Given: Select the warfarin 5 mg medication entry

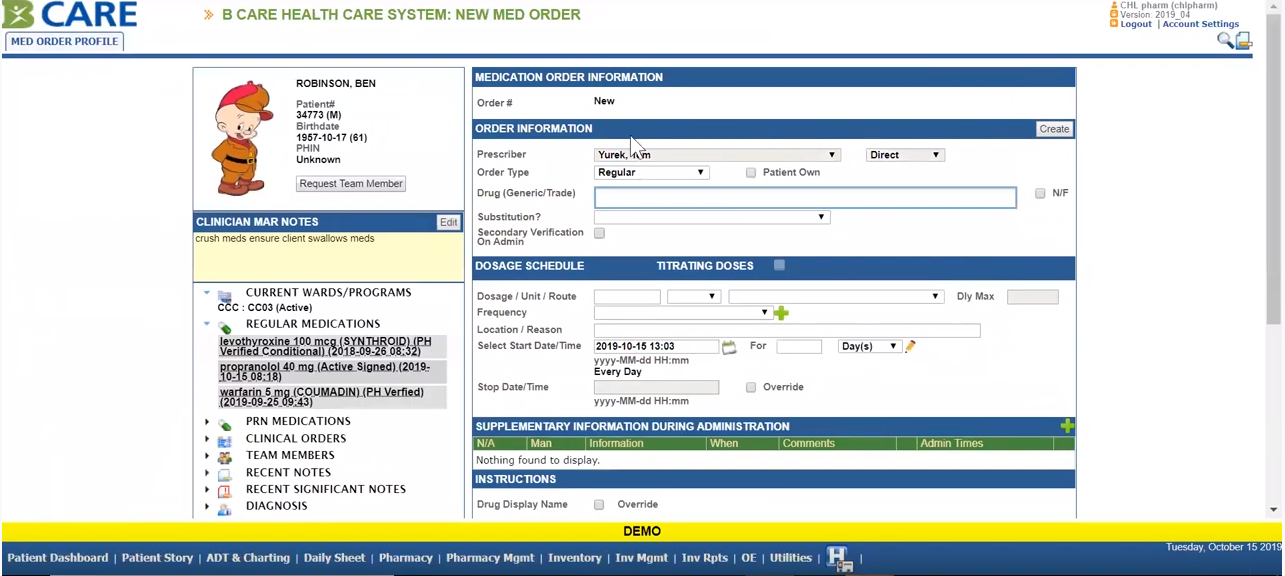Looking at the screenshot, I should tap(321, 397).
